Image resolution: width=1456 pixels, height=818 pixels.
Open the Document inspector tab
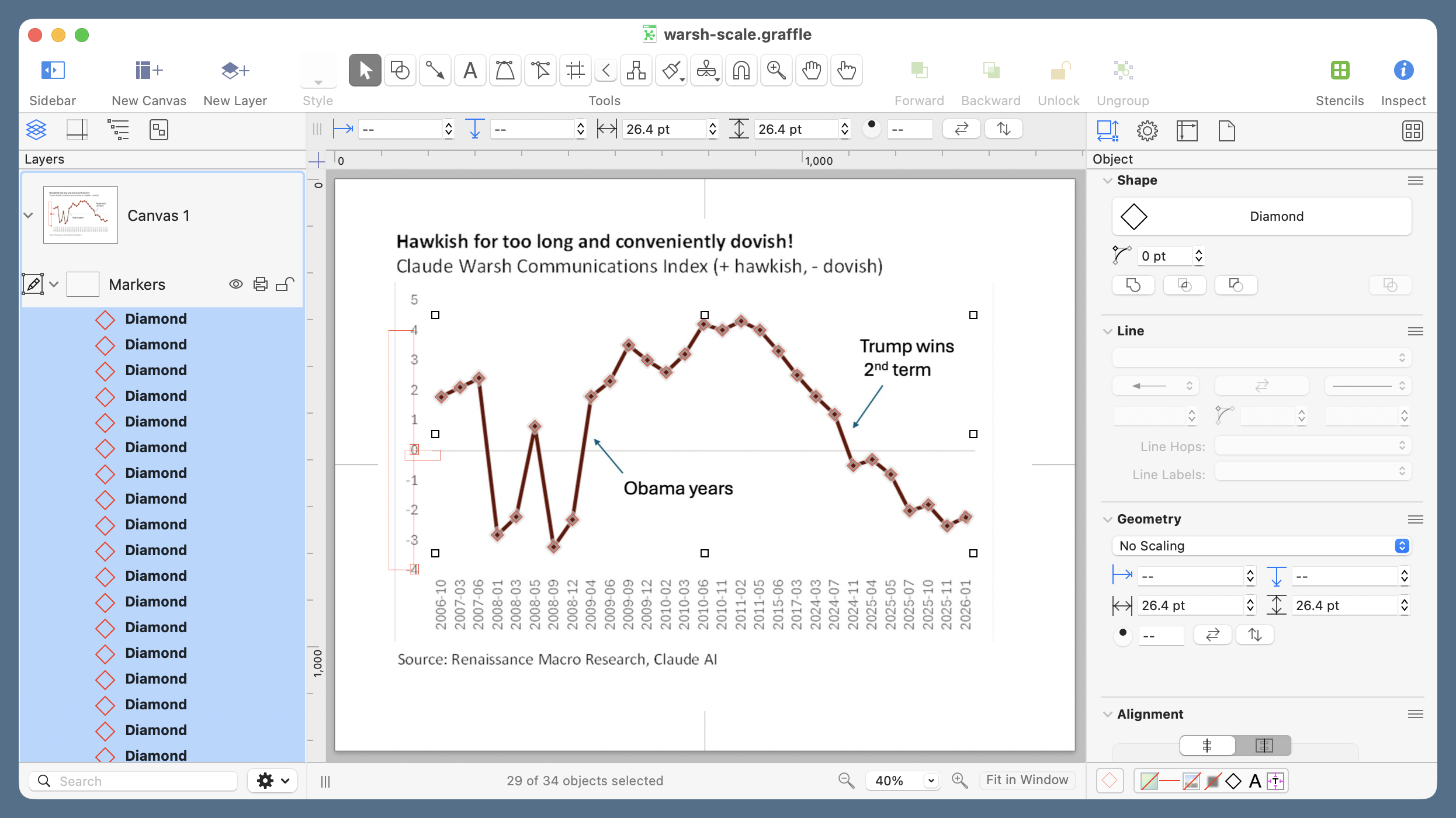tap(1226, 130)
